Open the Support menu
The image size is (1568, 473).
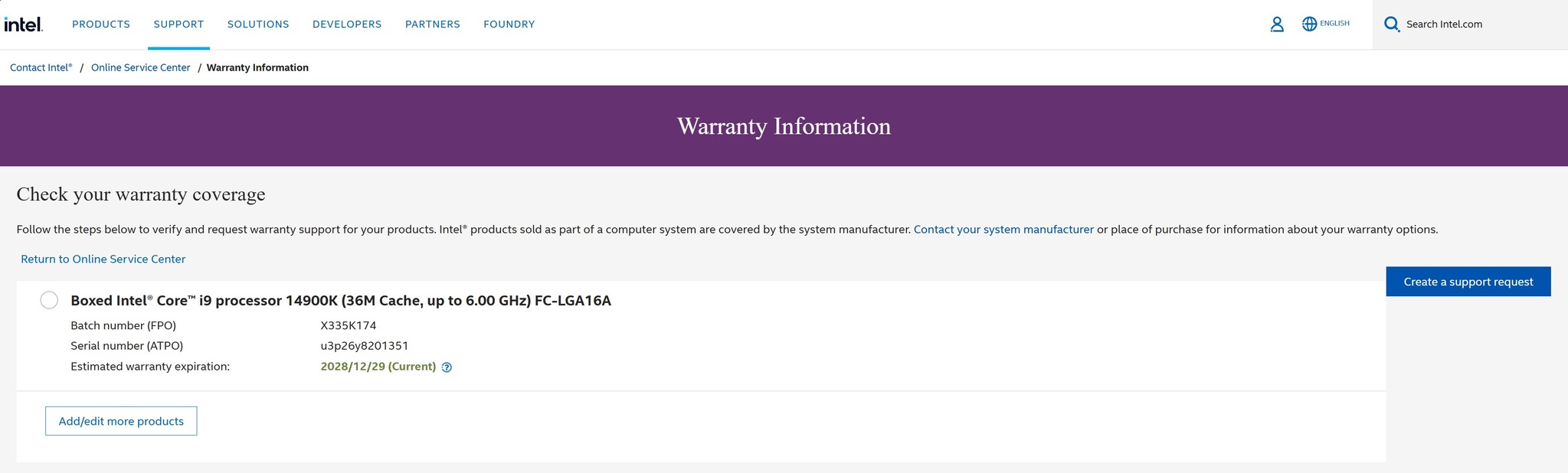click(x=178, y=24)
